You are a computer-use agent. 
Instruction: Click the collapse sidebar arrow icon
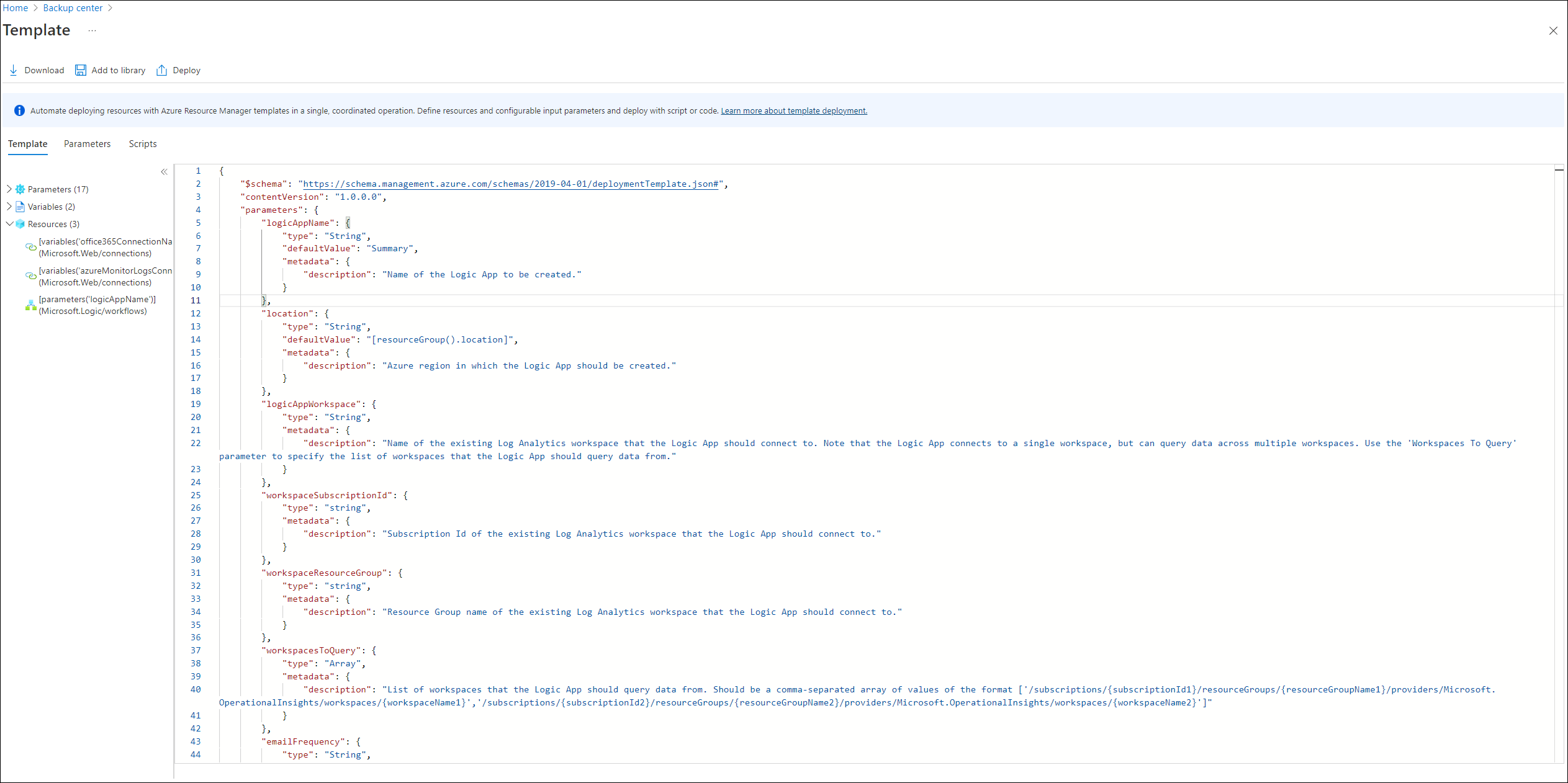[165, 172]
